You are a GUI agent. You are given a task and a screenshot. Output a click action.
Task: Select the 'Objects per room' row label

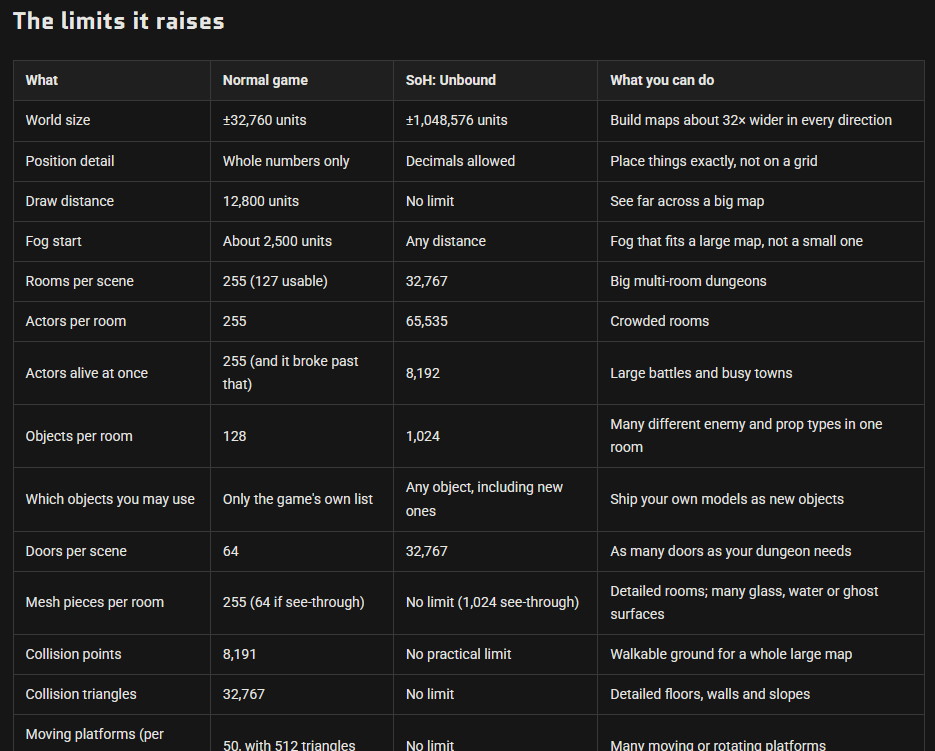pos(79,436)
